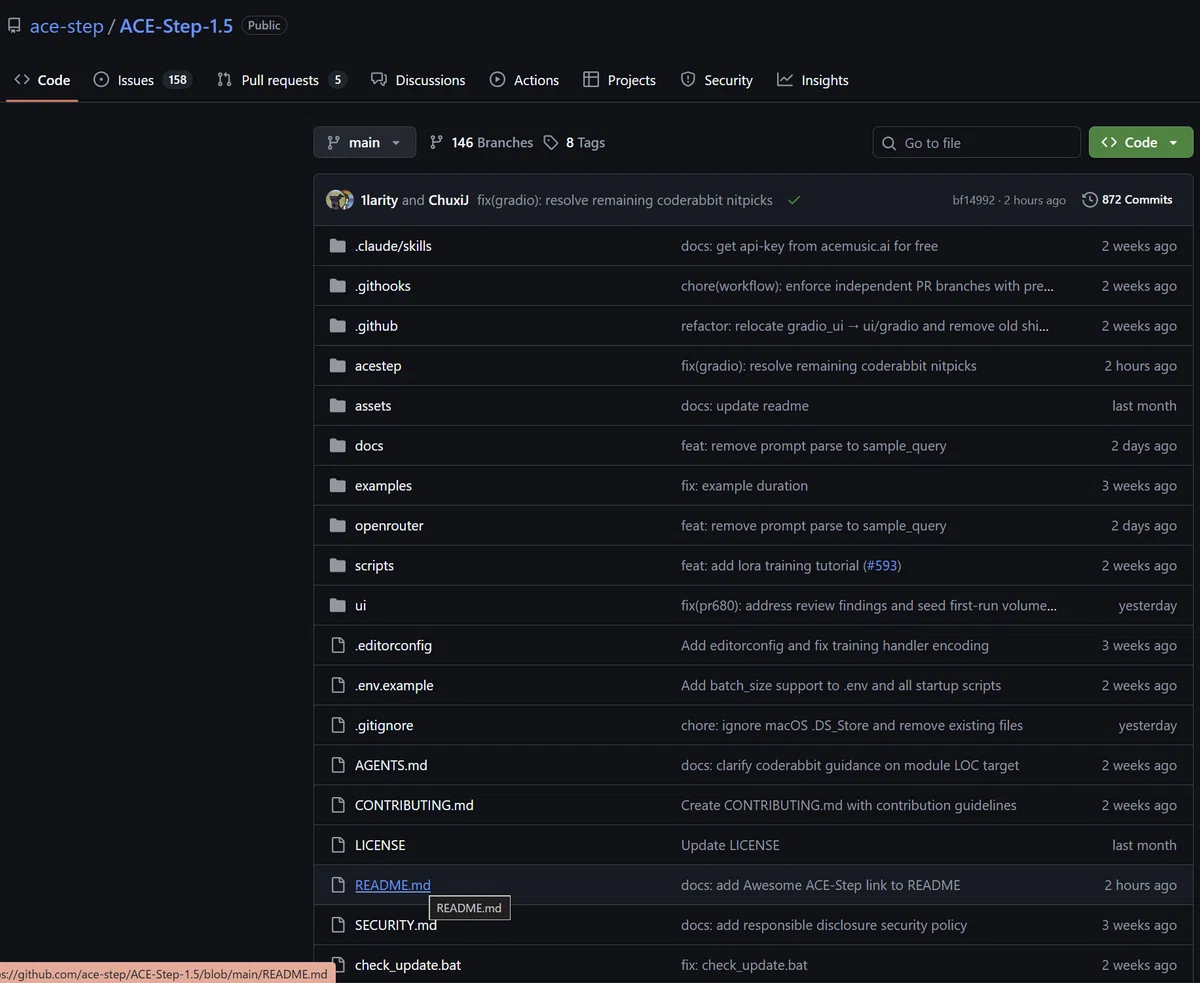1200x983 pixels.
Task: Click the SECURITY.md file icon
Action: coord(337,926)
